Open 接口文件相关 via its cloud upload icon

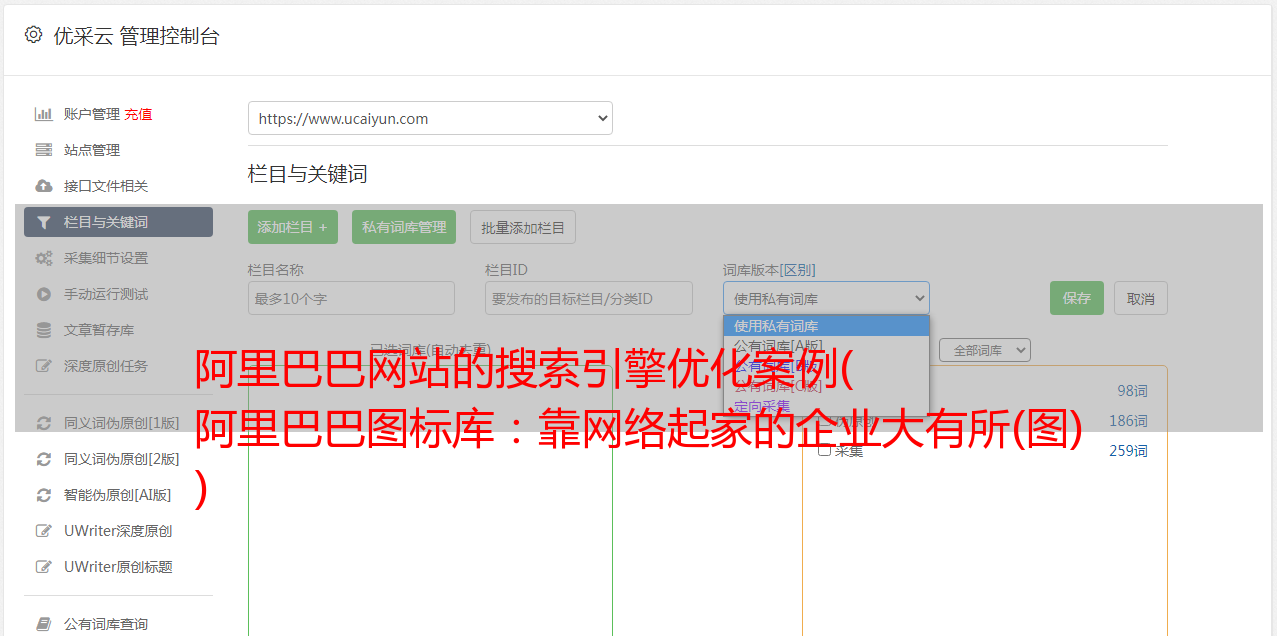(44, 186)
